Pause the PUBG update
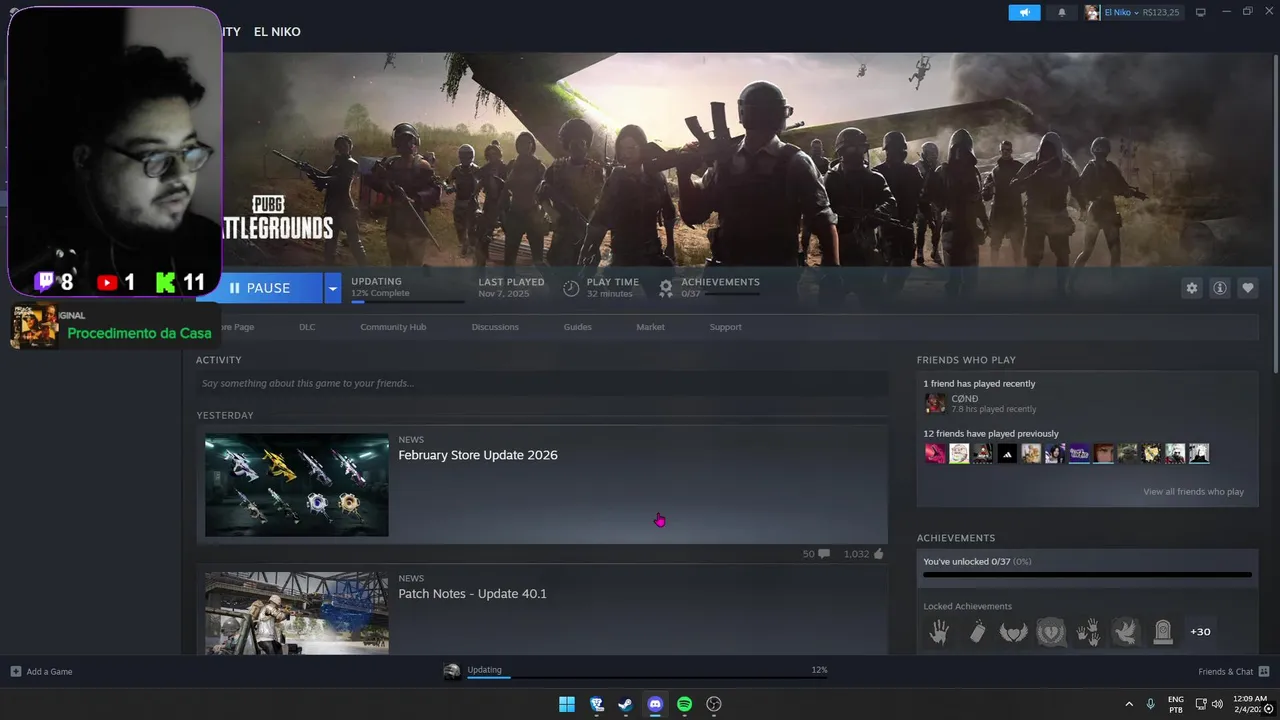Image resolution: width=1280 pixels, height=720 pixels. (260, 288)
